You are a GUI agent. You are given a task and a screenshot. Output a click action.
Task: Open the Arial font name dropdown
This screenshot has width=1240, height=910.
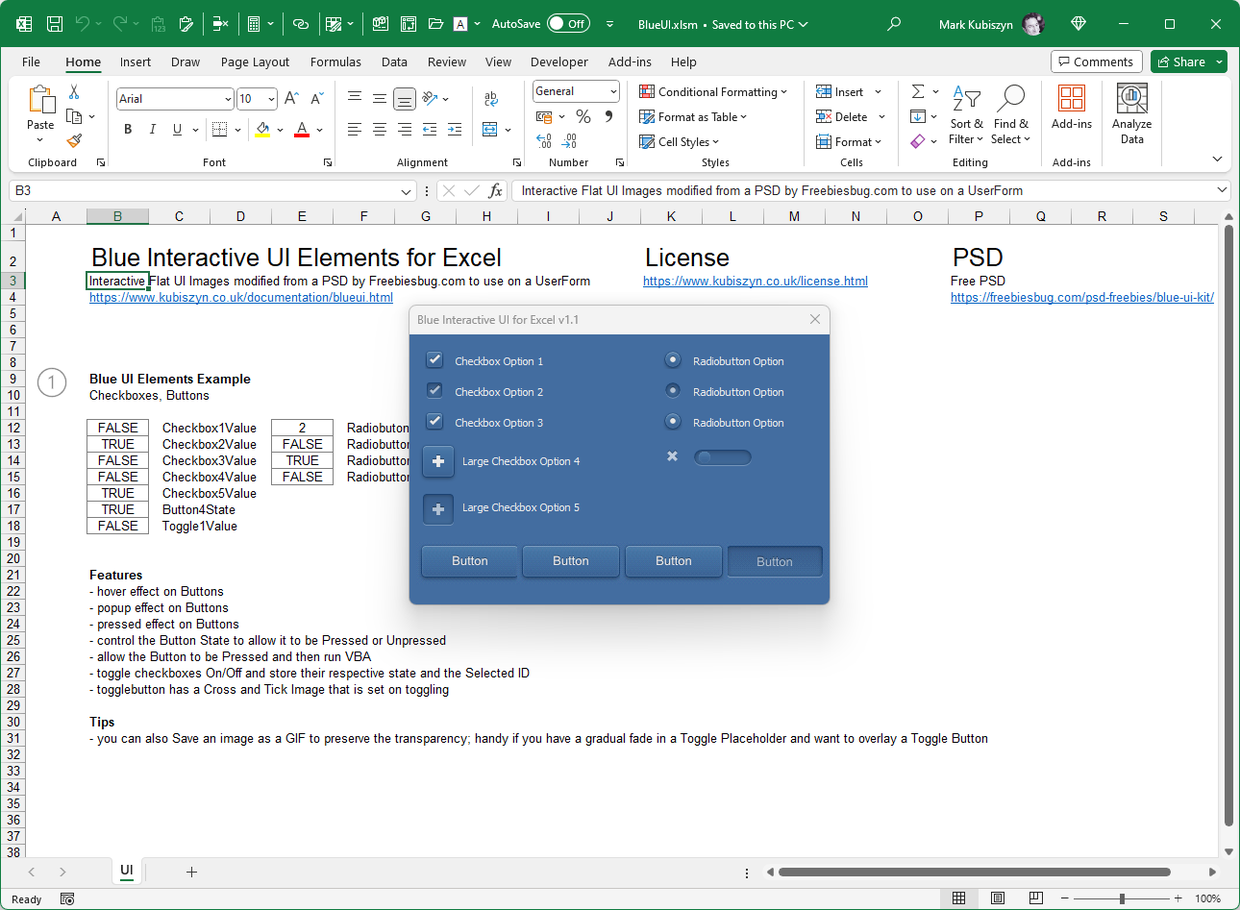pos(227,99)
